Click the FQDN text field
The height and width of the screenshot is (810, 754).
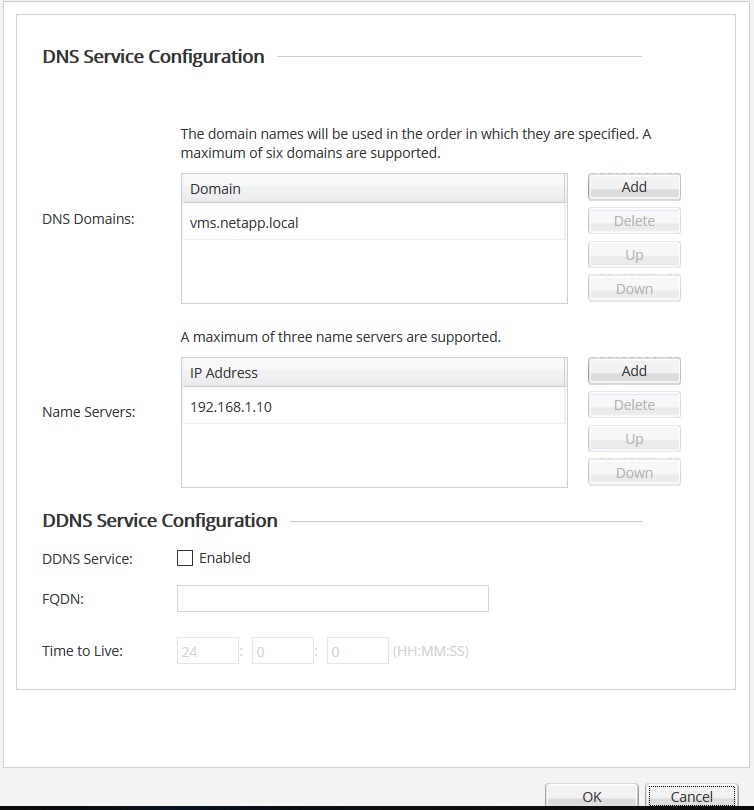tap(332, 598)
